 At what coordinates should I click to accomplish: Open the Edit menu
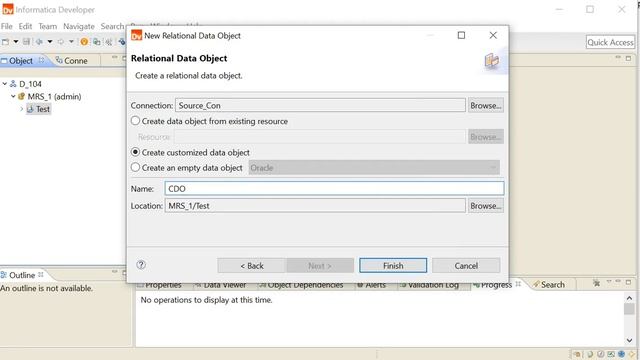pos(25,26)
